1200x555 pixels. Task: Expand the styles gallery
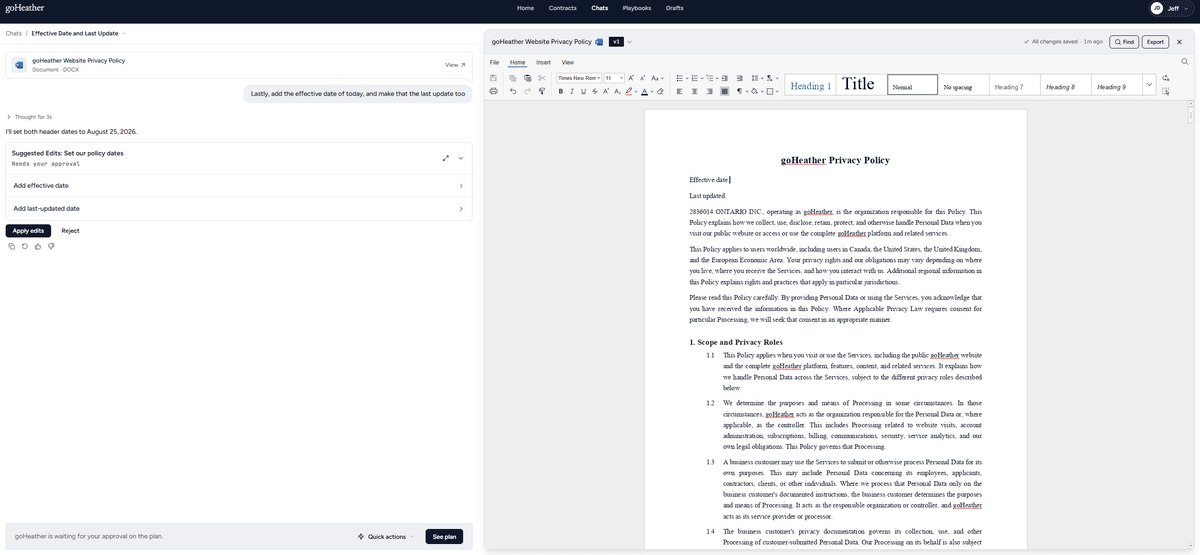1150,87
